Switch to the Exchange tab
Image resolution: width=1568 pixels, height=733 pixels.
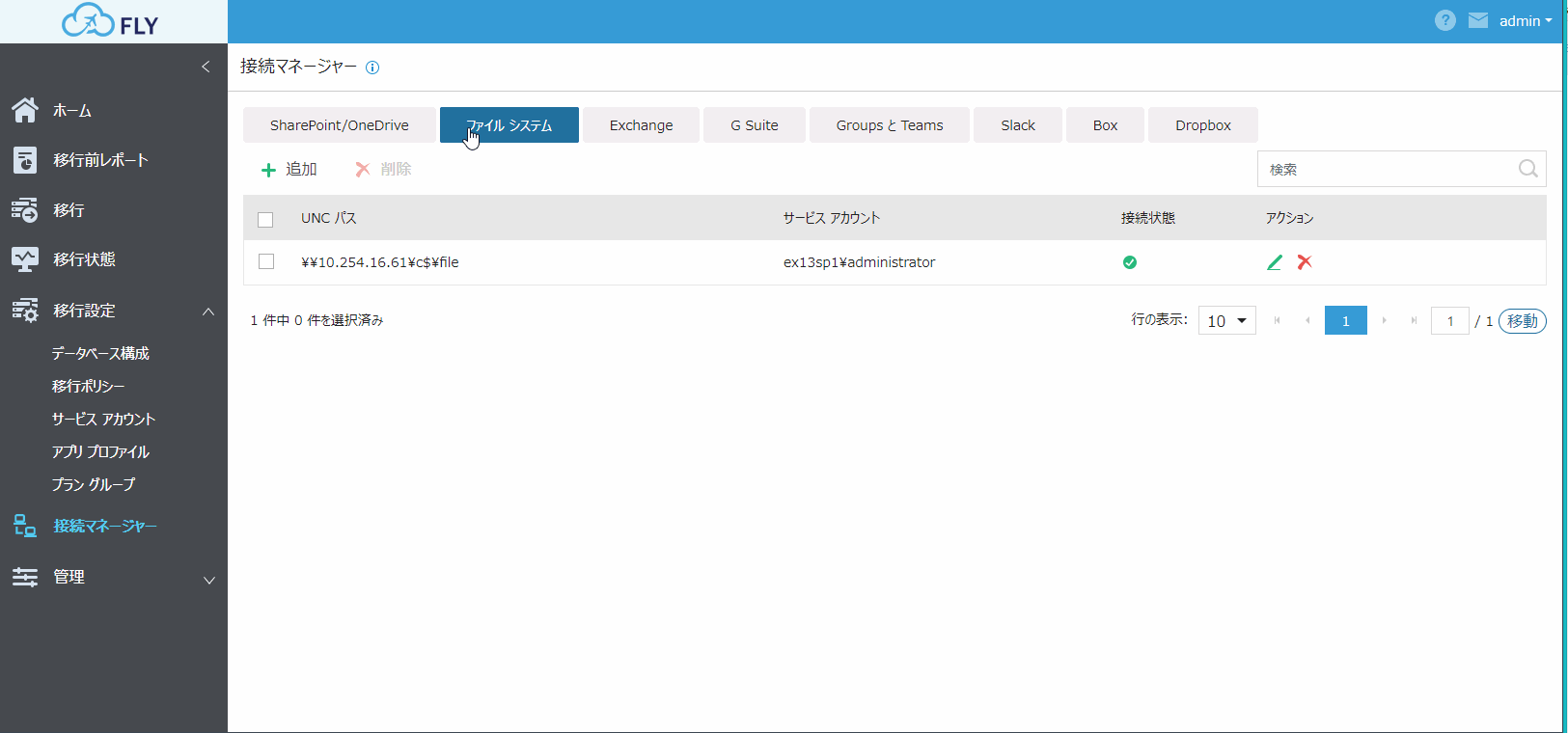[642, 125]
